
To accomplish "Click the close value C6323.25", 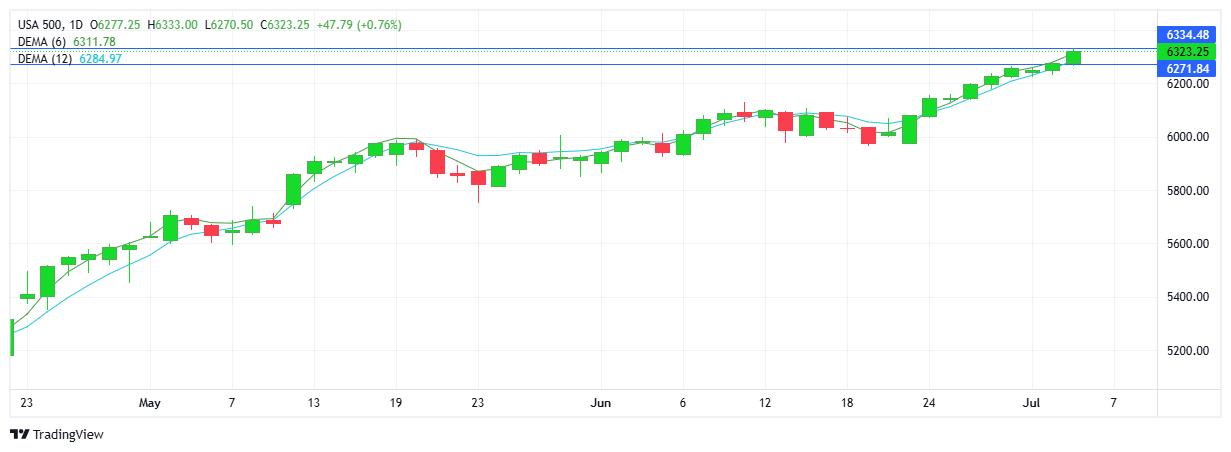I will pos(285,24).
